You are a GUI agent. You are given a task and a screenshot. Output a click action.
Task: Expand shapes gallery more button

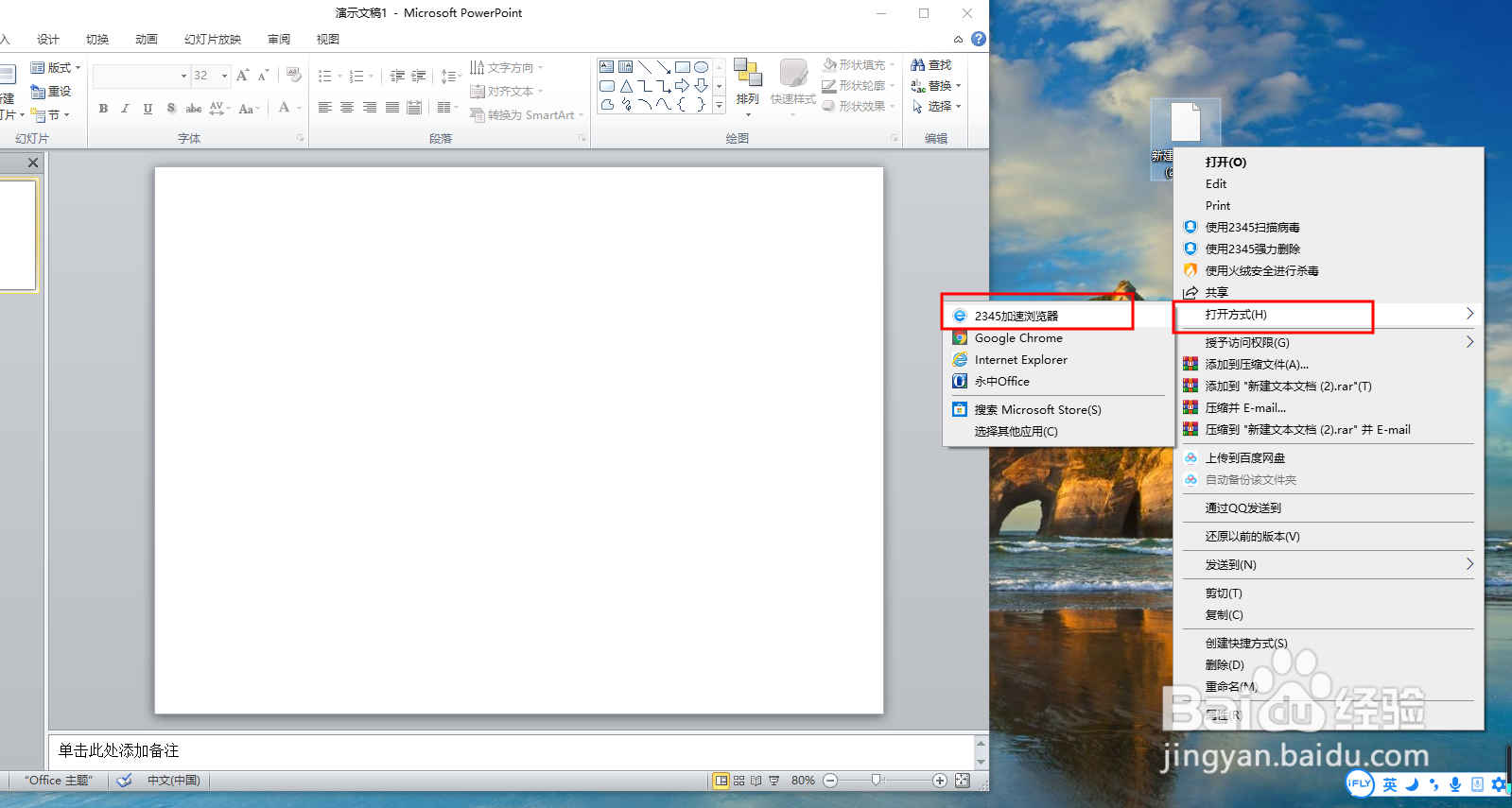(720, 106)
